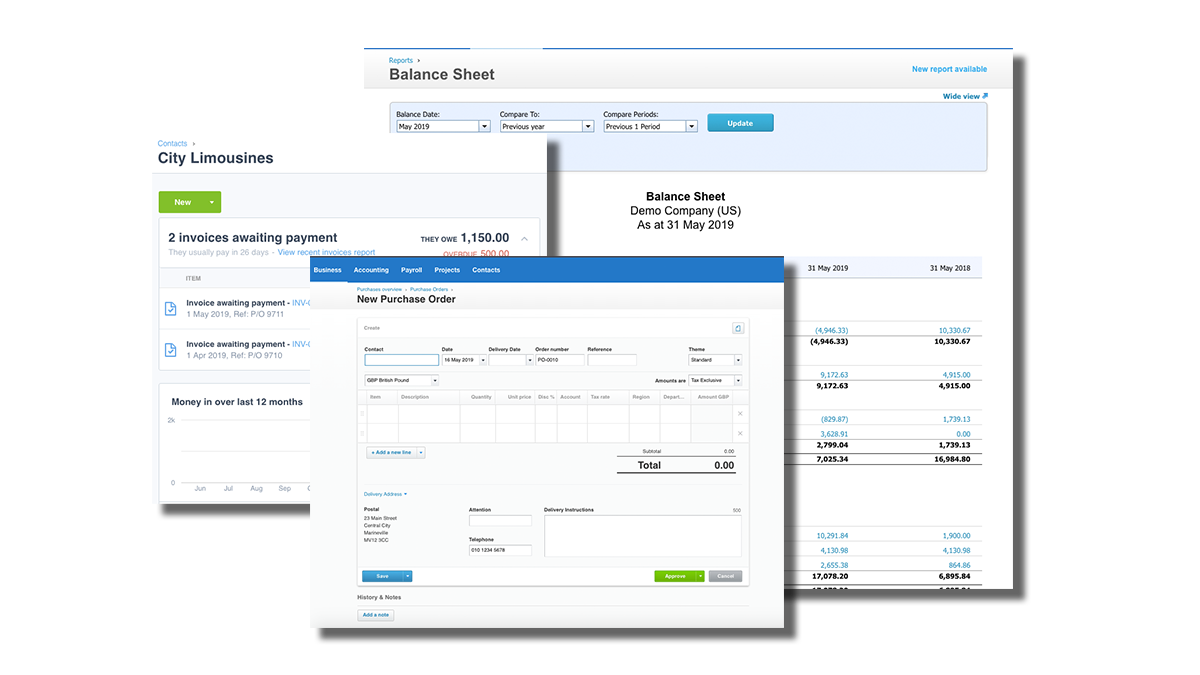
Task: Click the Add a note button
Action: coord(375,615)
